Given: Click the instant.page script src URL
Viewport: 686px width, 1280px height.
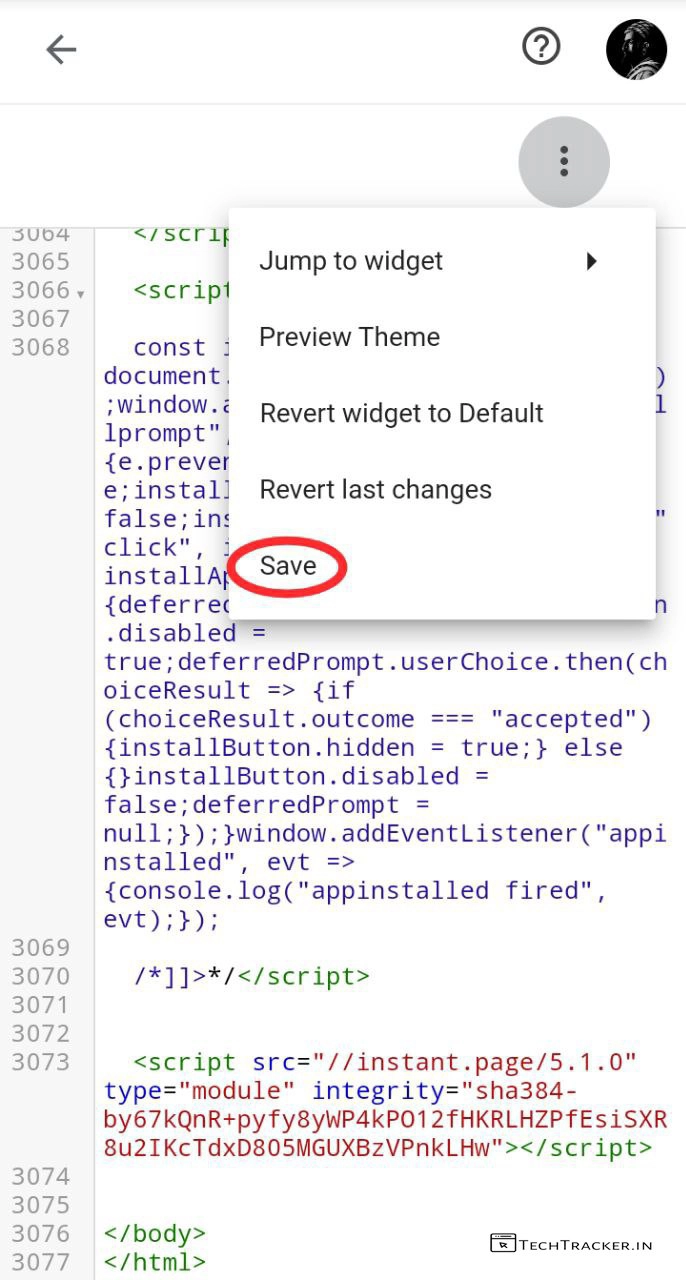Looking at the screenshot, I should pyautogui.click(x=475, y=1061).
